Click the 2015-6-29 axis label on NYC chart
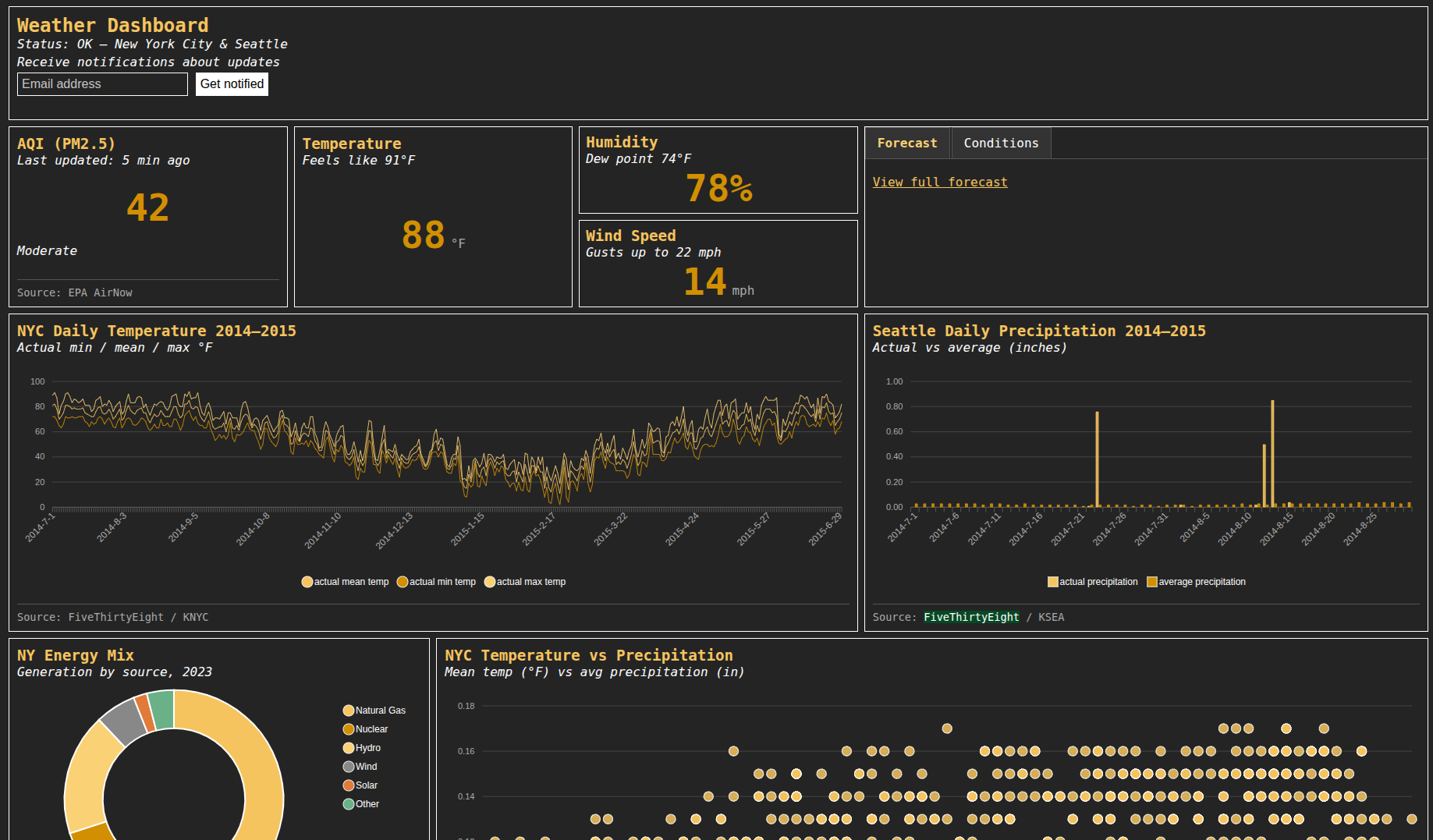 pyautogui.click(x=825, y=529)
